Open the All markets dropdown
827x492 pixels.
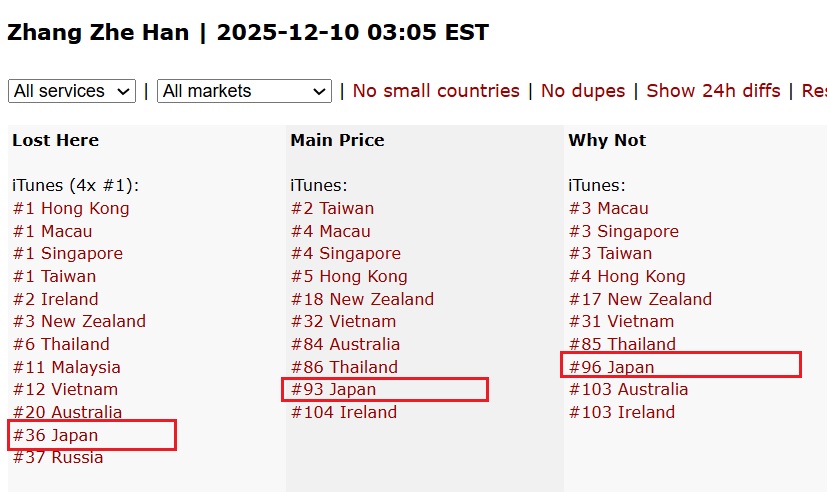click(x=244, y=91)
